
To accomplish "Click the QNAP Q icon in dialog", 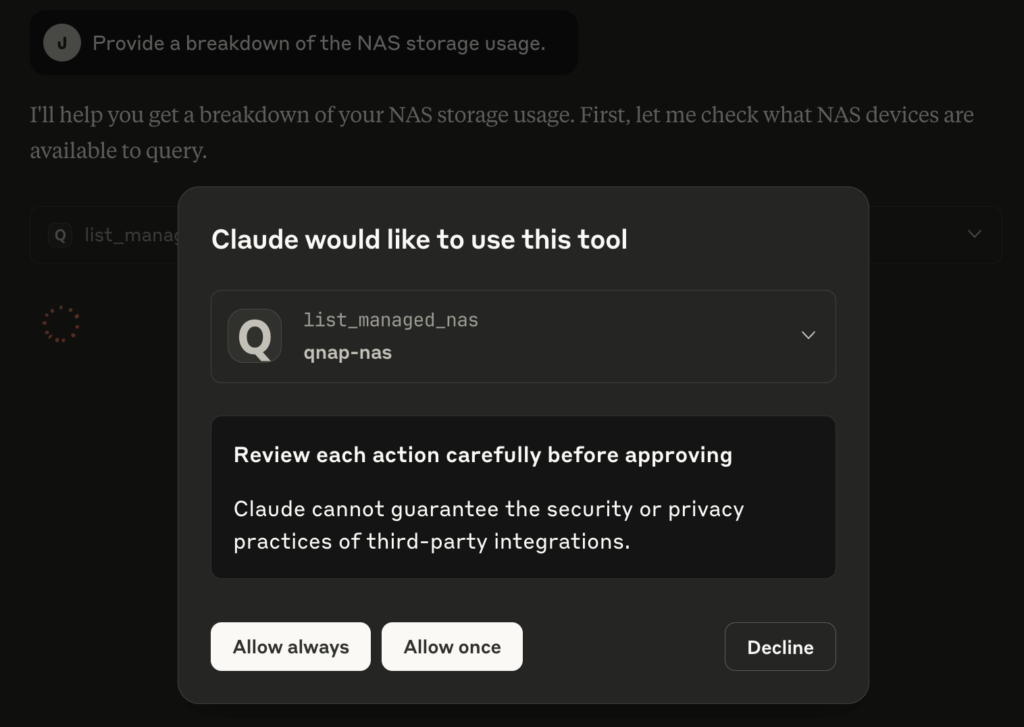I will (255, 336).
